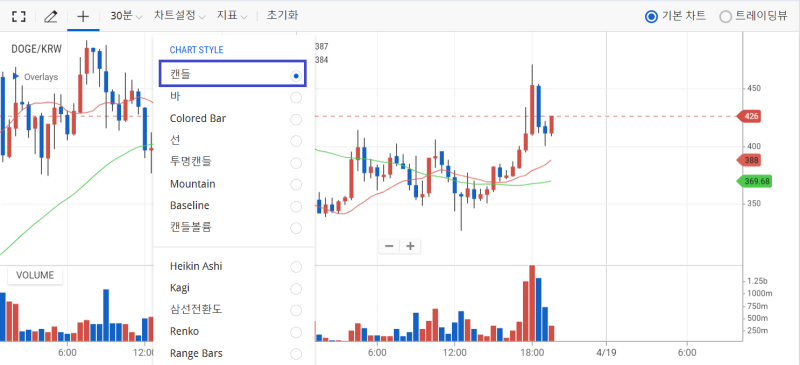Select the pencil drawing tool icon
This screenshot has height=365, width=800.
pyautogui.click(x=51, y=16)
